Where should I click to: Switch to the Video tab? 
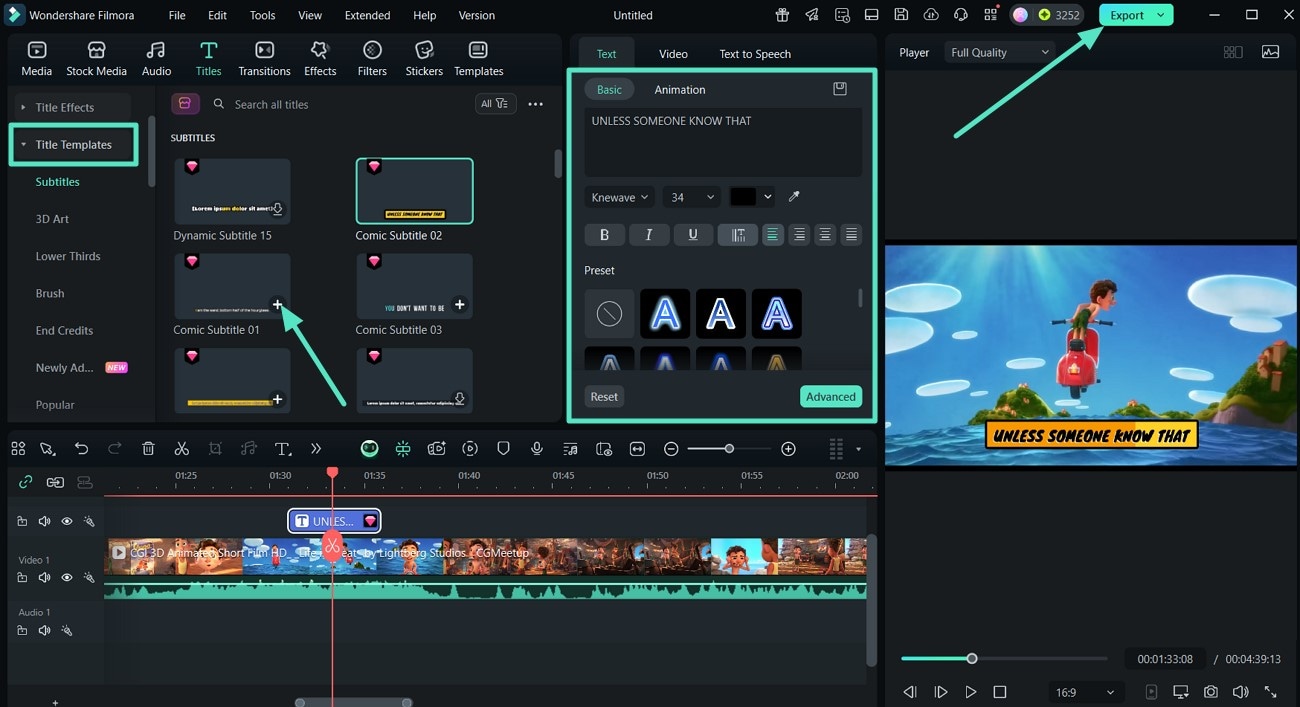[673, 54]
